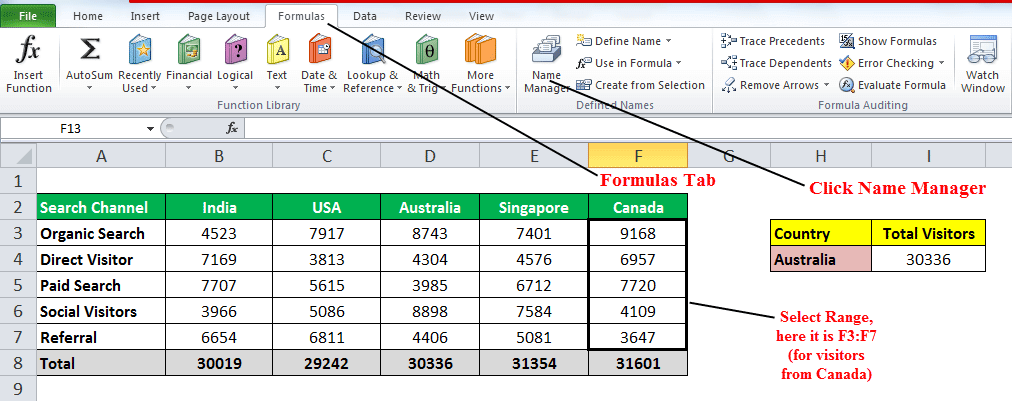
Task: Open the Watch Window
Action: click(982, 65)
